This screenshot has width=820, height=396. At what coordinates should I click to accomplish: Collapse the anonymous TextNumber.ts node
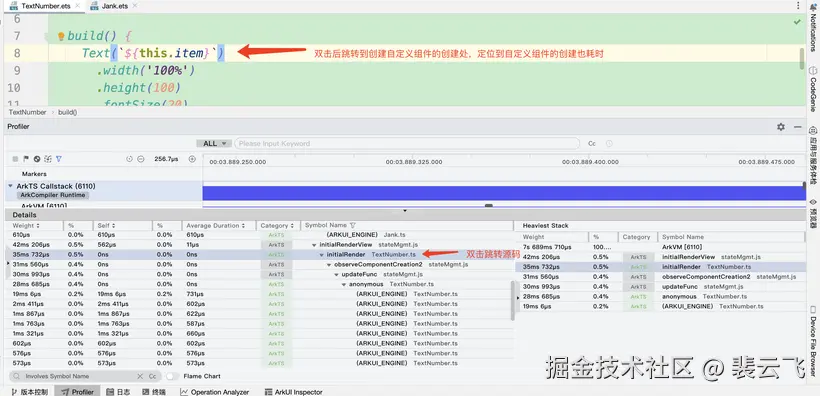(x=344, y=284)
